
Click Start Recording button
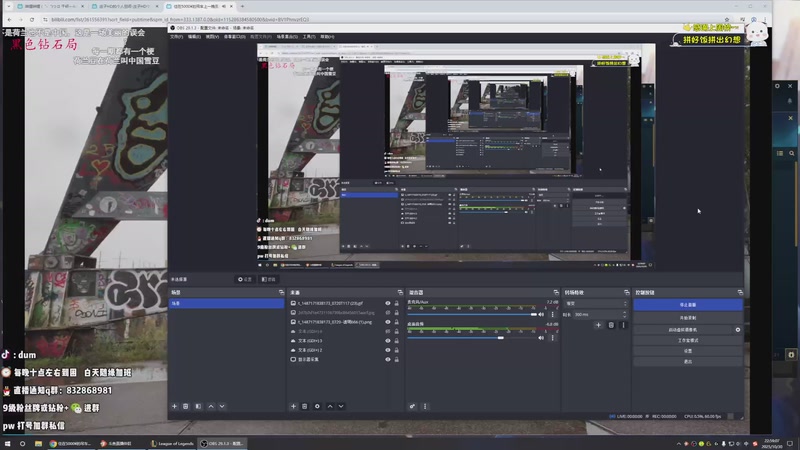tap(687, 317)
